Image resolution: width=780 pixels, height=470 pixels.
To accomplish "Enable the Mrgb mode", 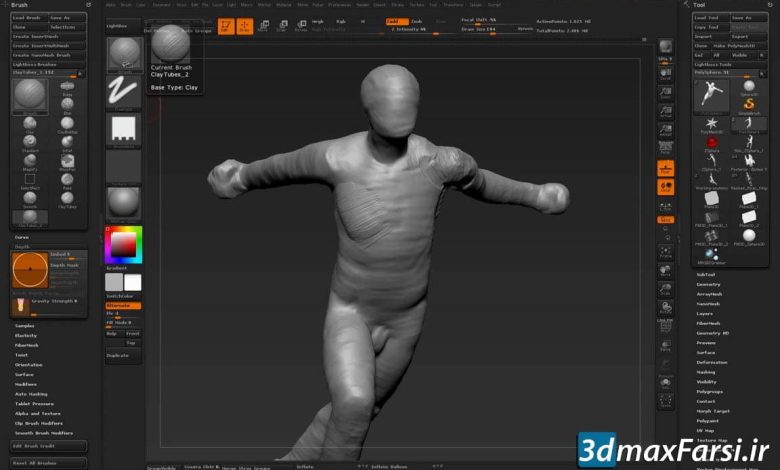I will [318, 21].
